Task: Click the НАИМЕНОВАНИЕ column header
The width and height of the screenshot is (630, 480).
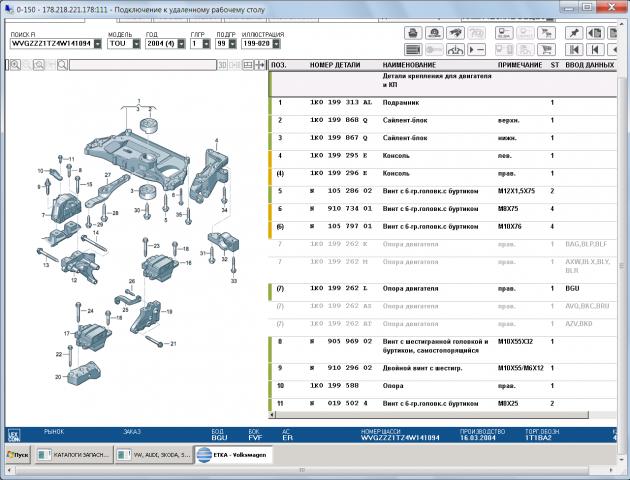Action: tap(409, 65)
